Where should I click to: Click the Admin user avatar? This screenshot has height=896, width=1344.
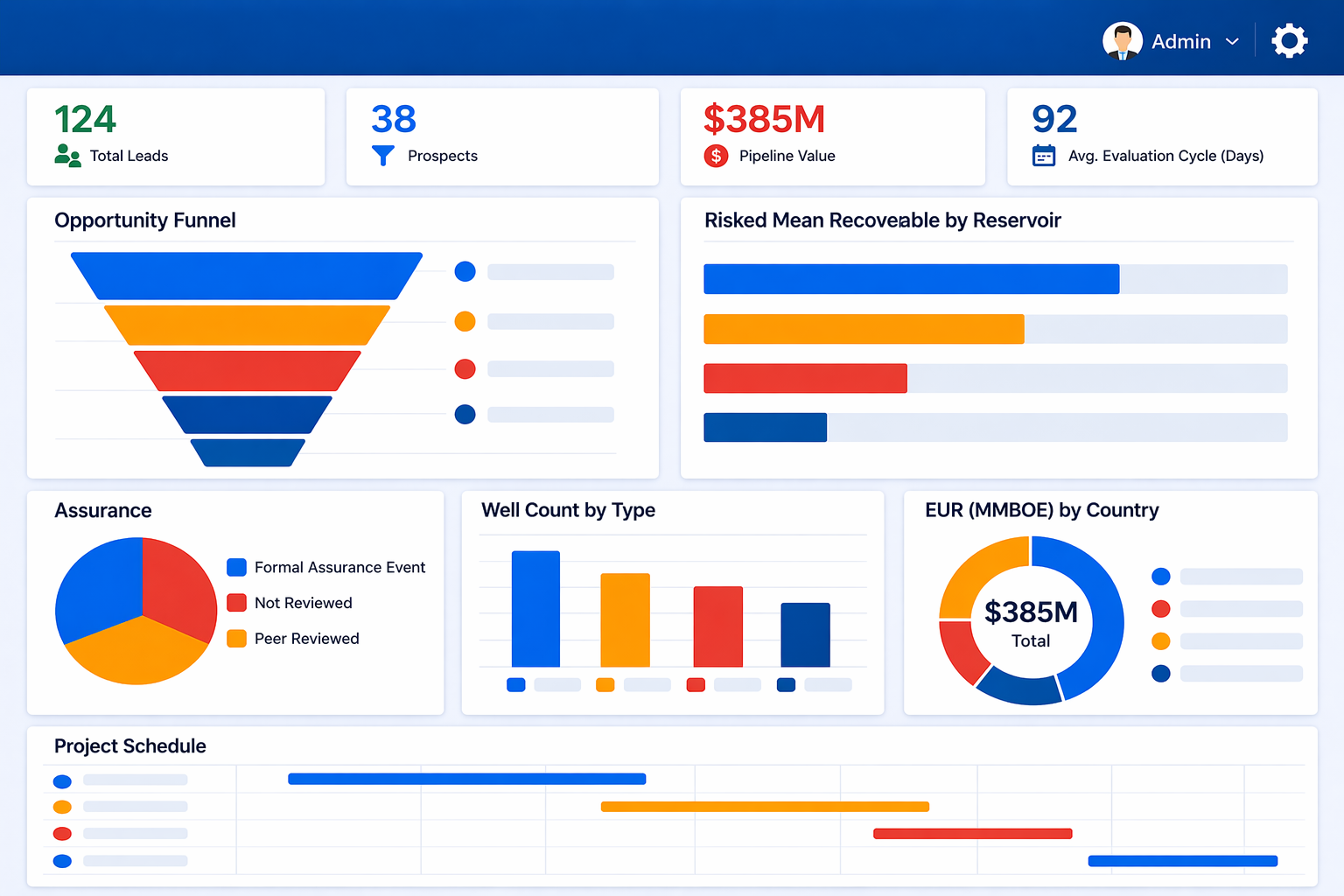pos(1122,41)
